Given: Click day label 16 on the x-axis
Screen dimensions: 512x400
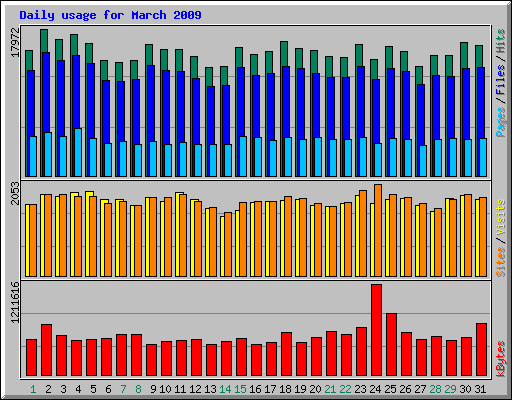Looking at the screenshot, I should click(255, 389).
